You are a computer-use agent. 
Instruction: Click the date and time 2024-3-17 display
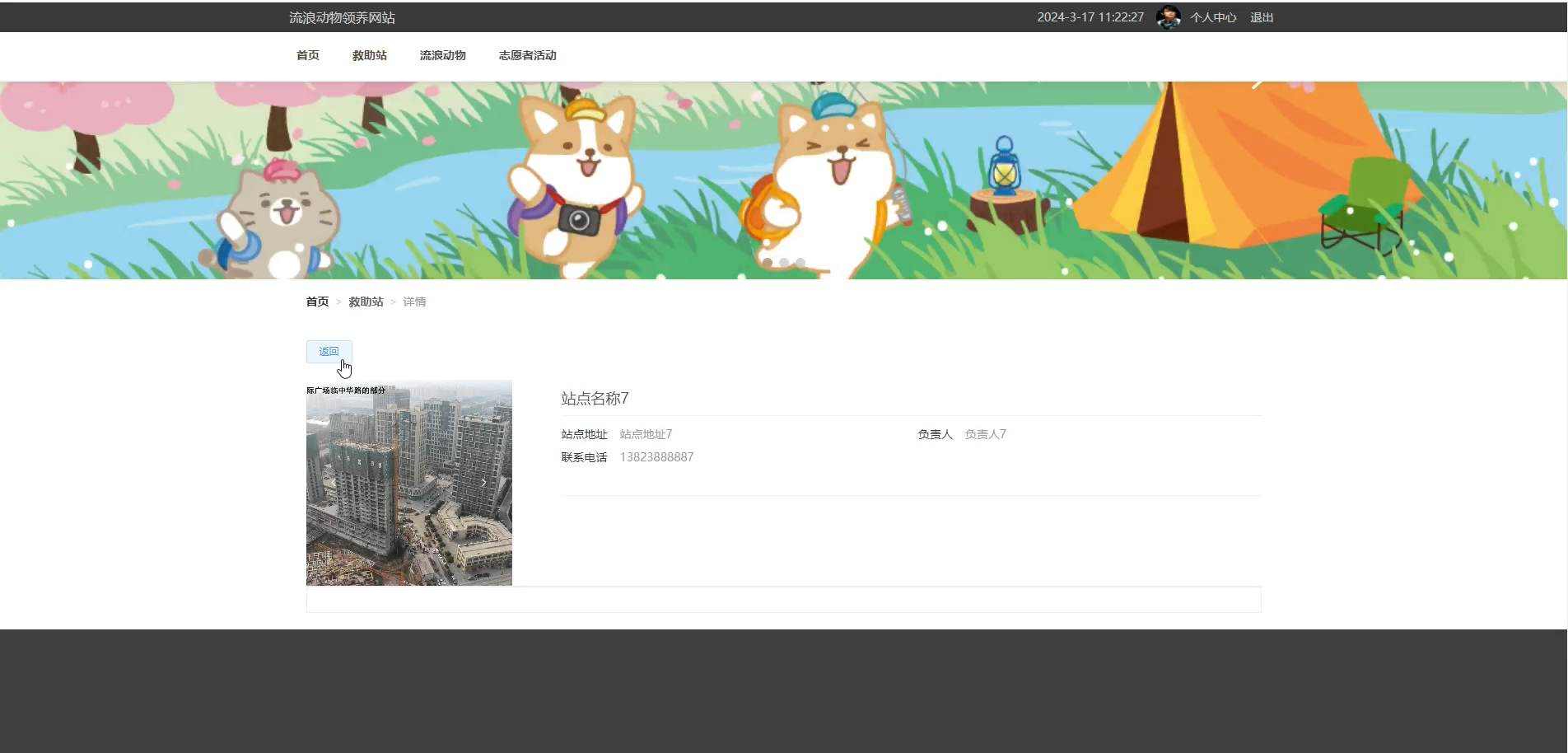[1090, 17]
